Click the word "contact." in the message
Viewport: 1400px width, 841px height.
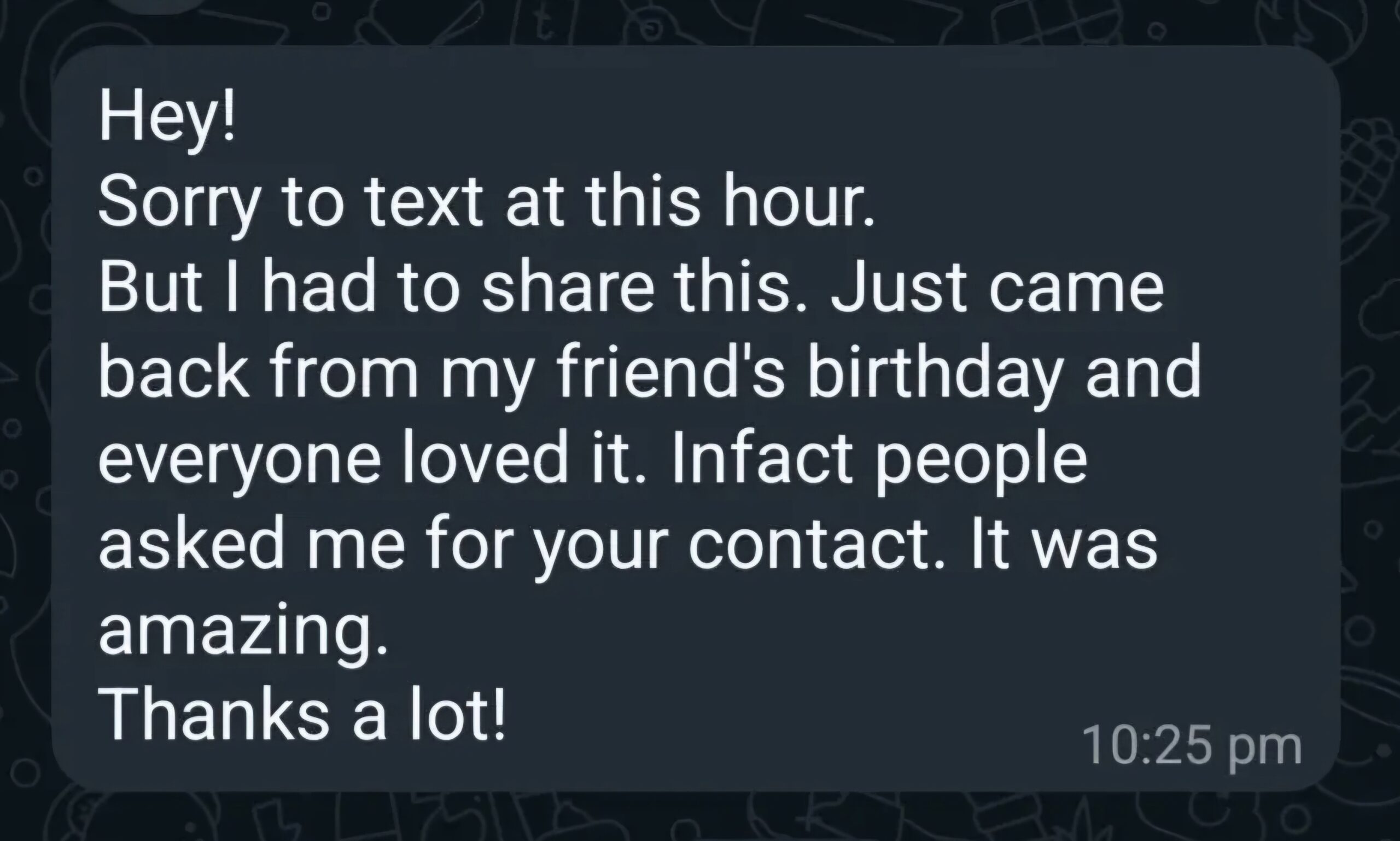(x=815, y=545)
